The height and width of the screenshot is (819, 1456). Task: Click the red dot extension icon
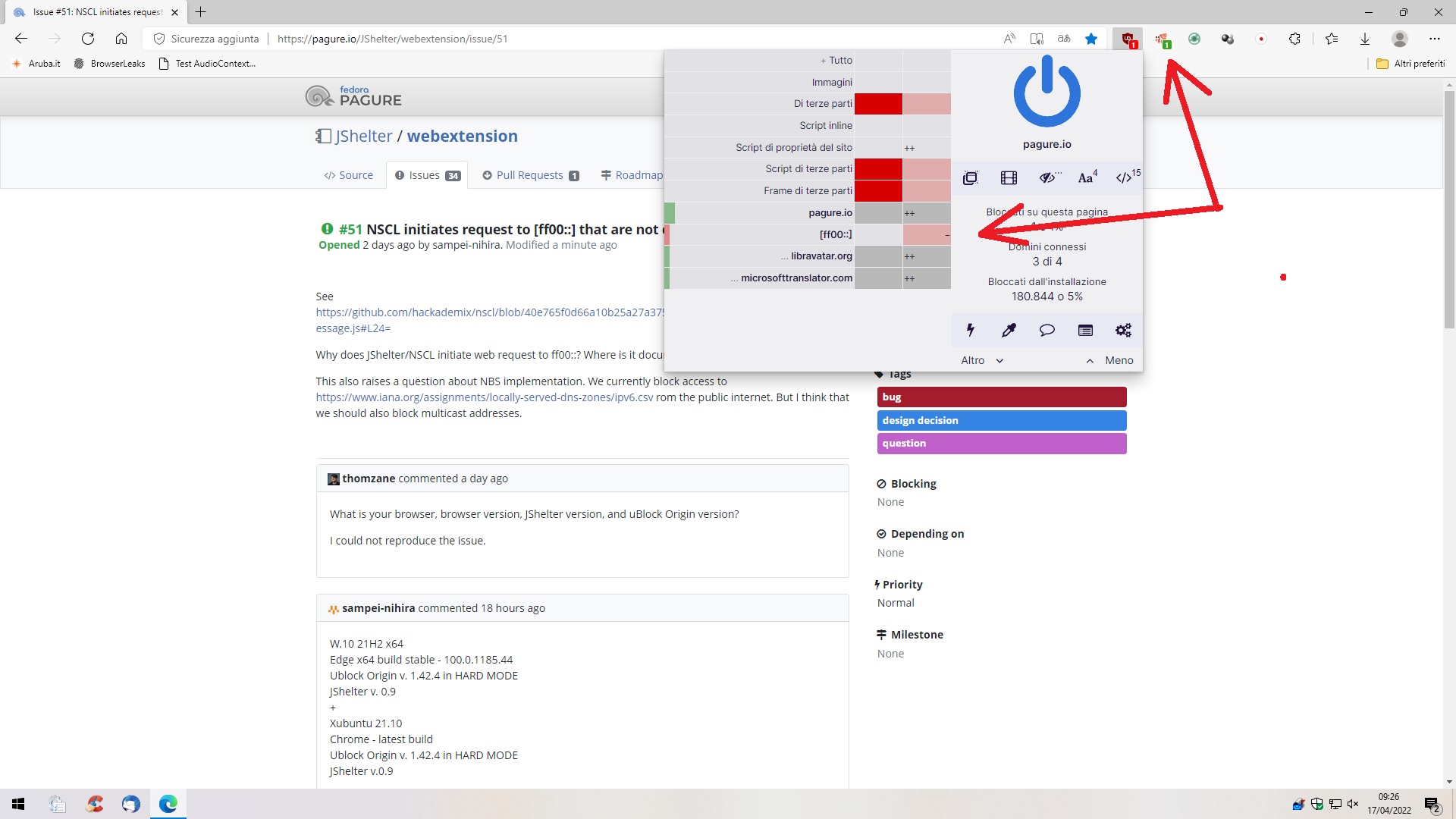1261,39
